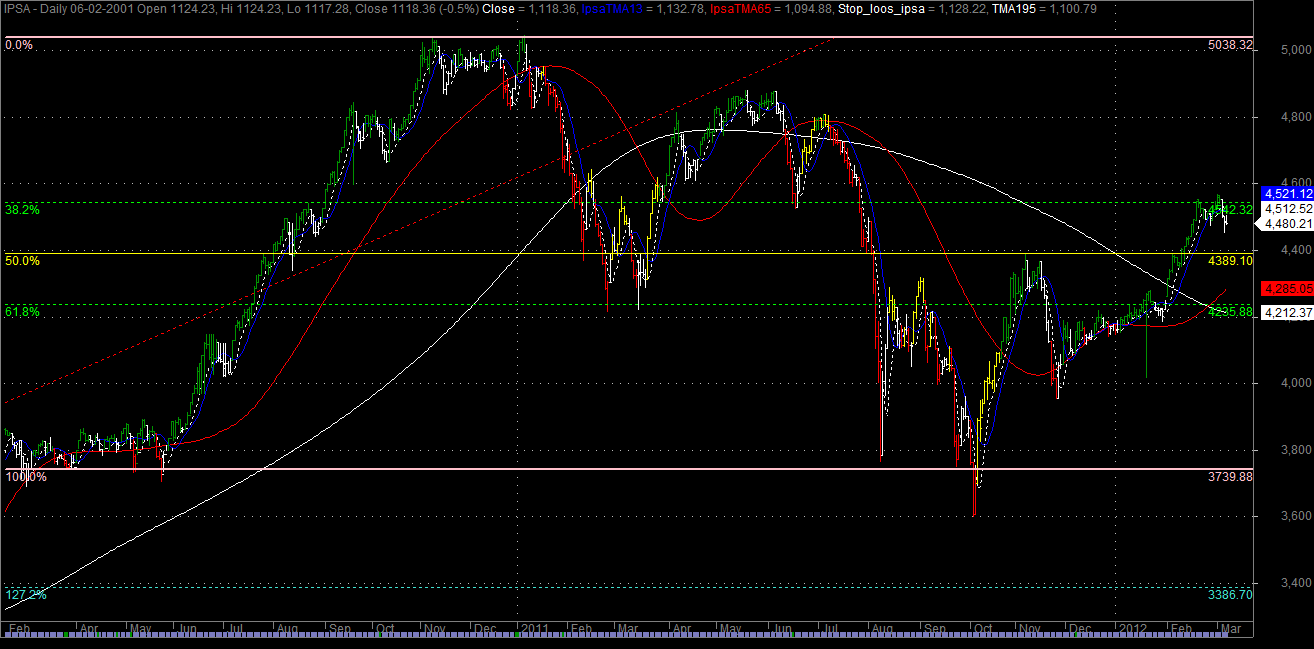Viewport: 1314px width, 649px height.
Task: Select the 'IpsaTMA65 = 1,094.88' indicator label
Action: 772,8
